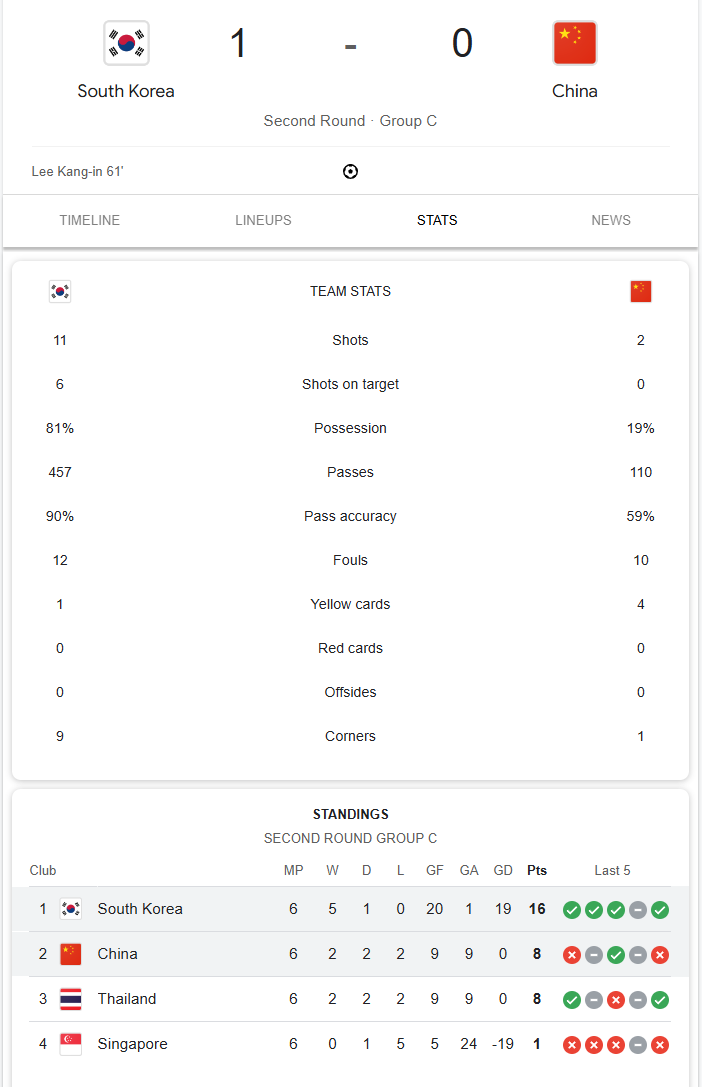
Task: Go to the News tab
Action: pos(611,221)
